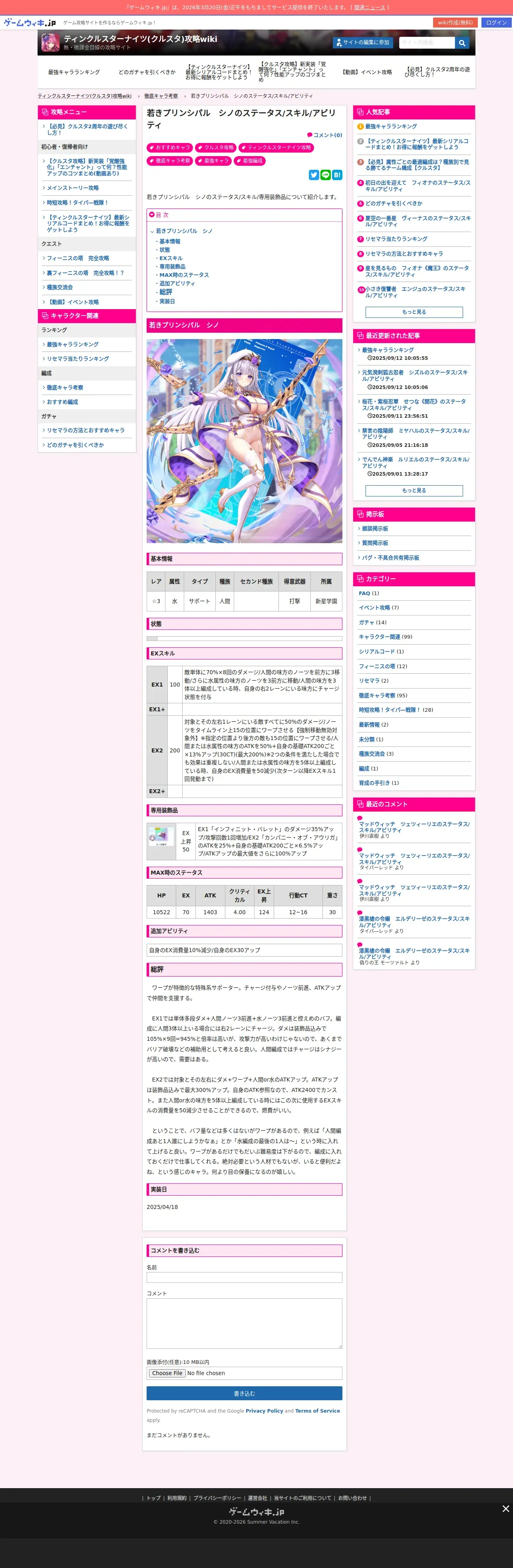
Task: Collapse the 目次 table of contents
Action: 158,215
